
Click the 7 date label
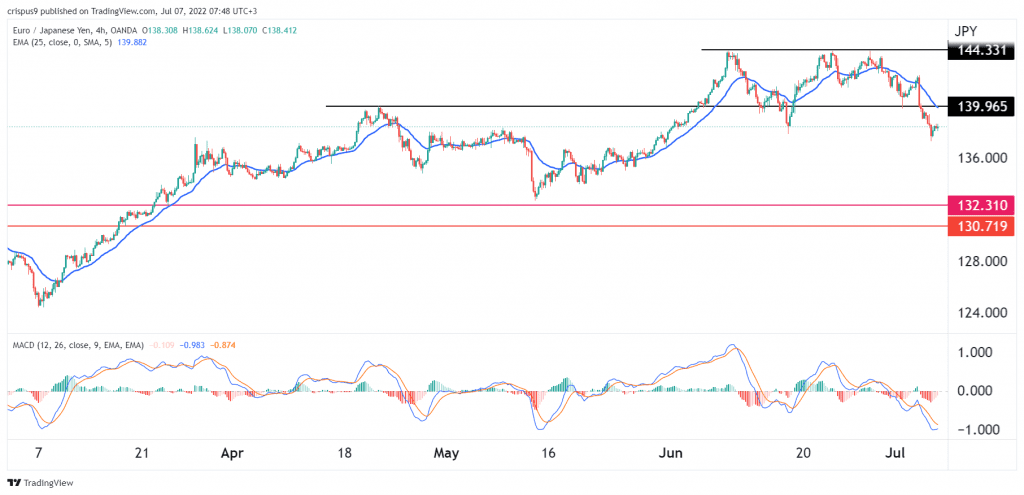point(39,452)
